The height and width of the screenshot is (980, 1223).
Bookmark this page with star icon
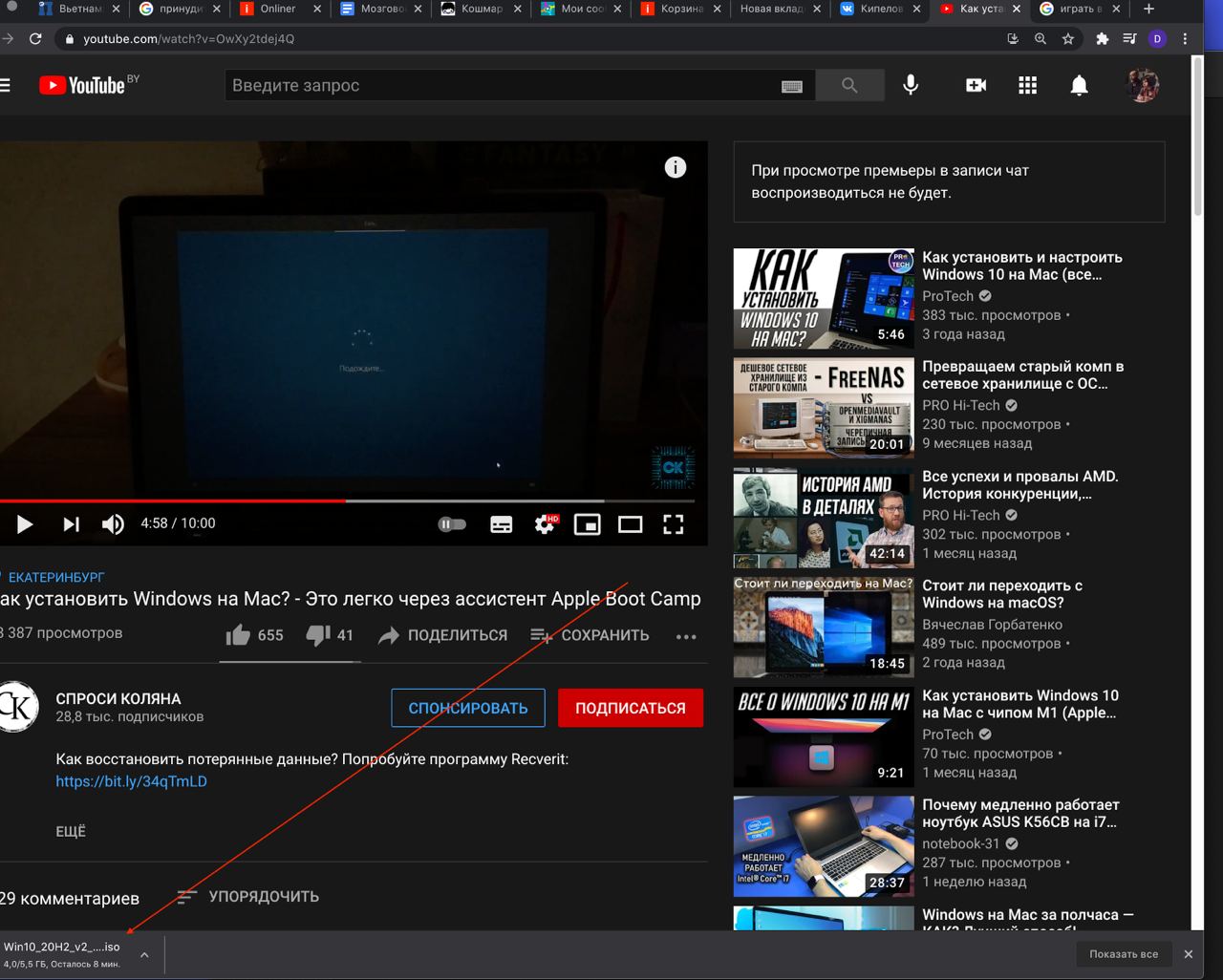point(1068,39)
